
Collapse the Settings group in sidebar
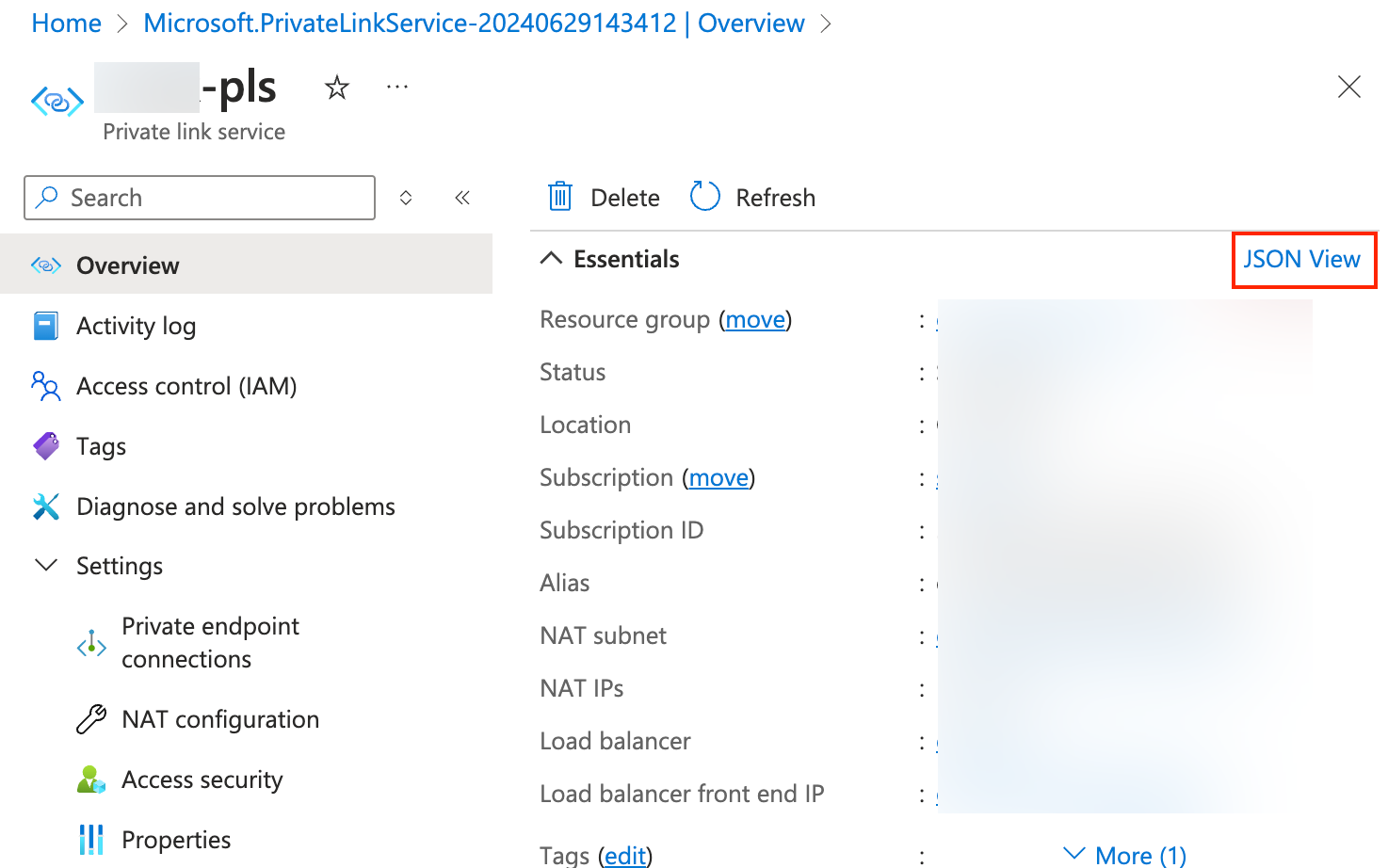pos(46,565)
